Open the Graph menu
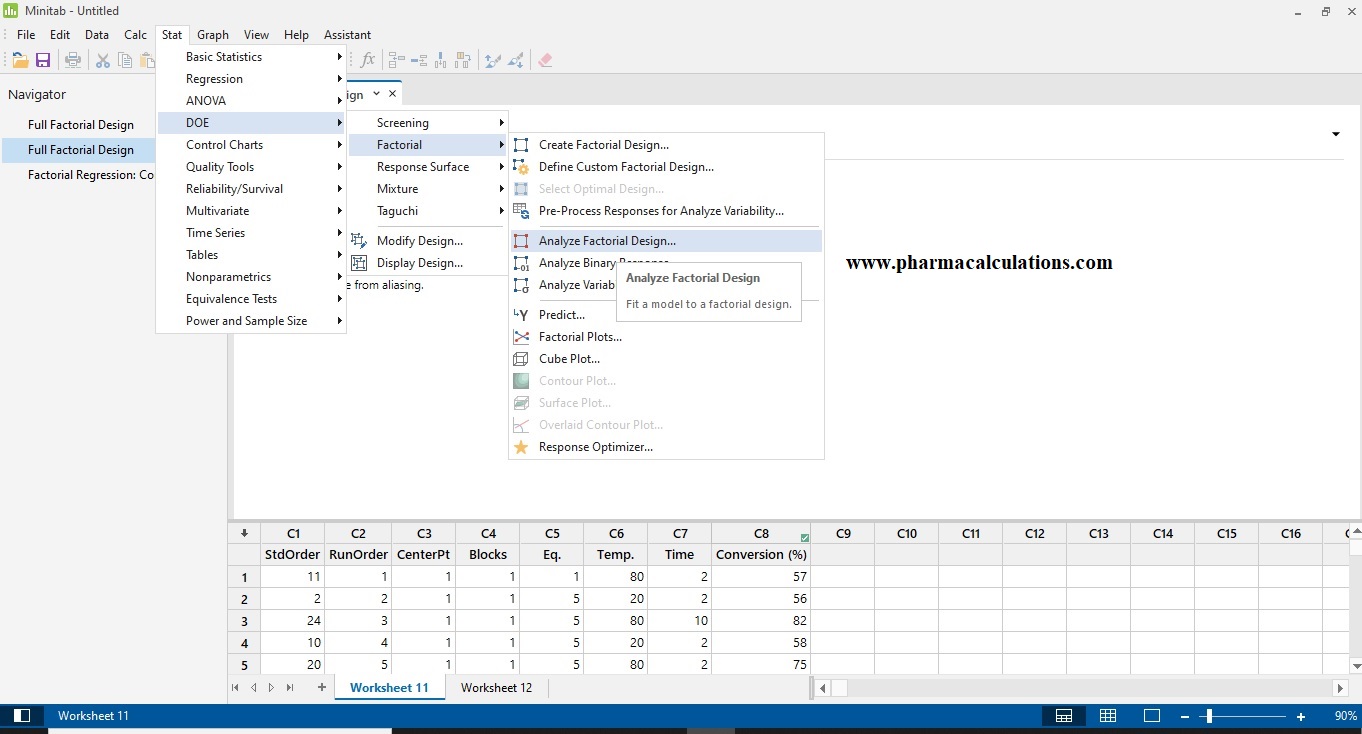The height and width of the screenshot is (734, 1362). click(x=212, y=34)
